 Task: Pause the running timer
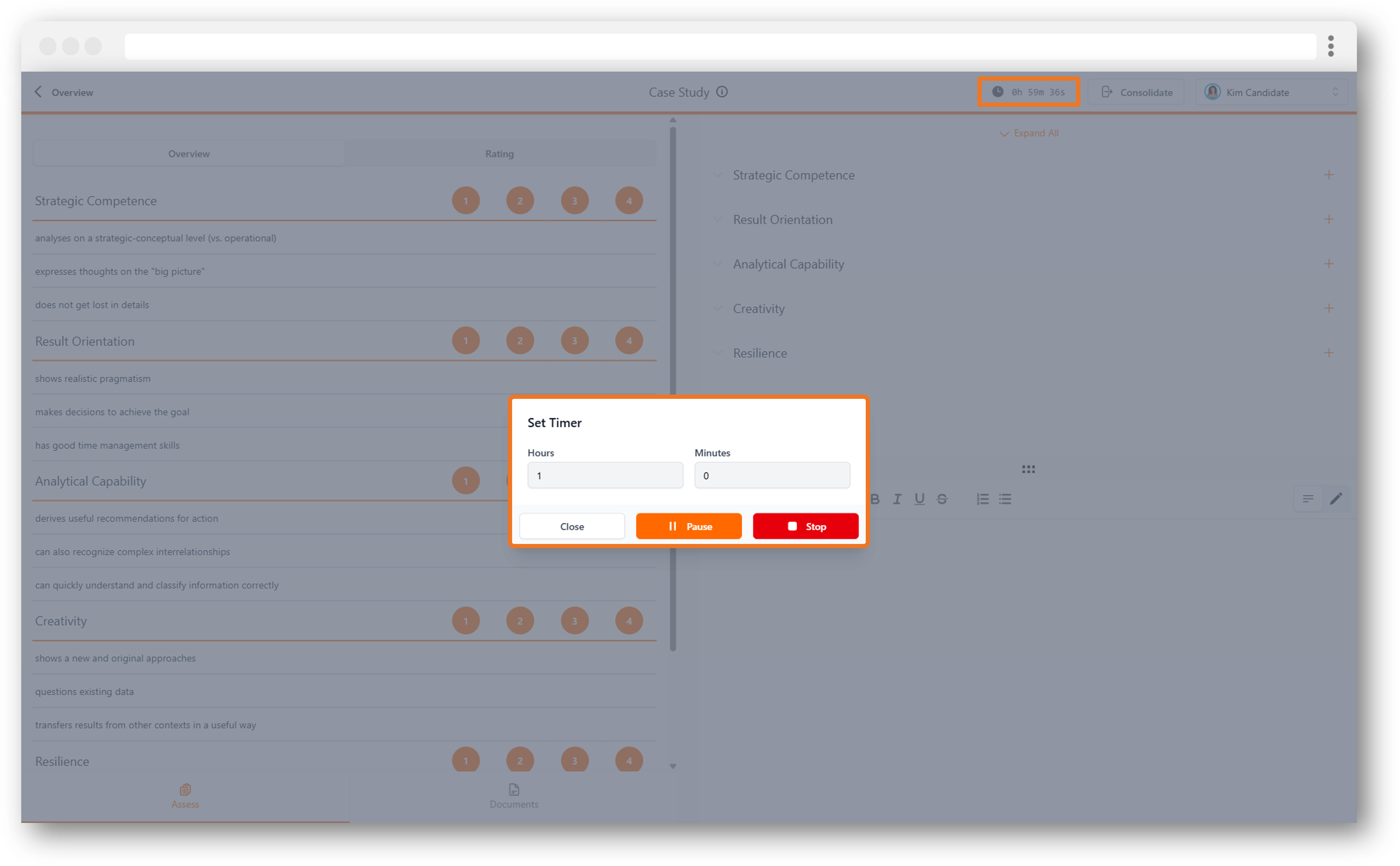tap(688, 526)
